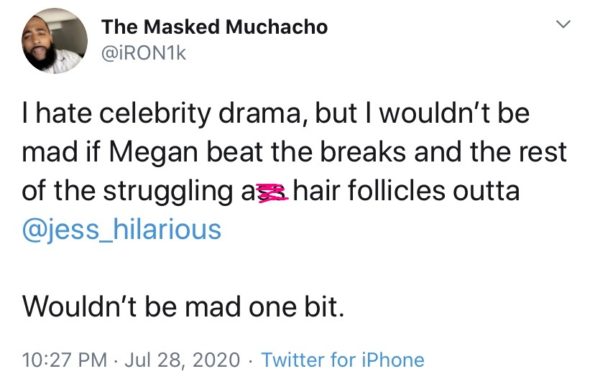Click The Masked Muchacho display name
Image resolution: width=595 pixels, height=384 pixels.
(214, 27)
